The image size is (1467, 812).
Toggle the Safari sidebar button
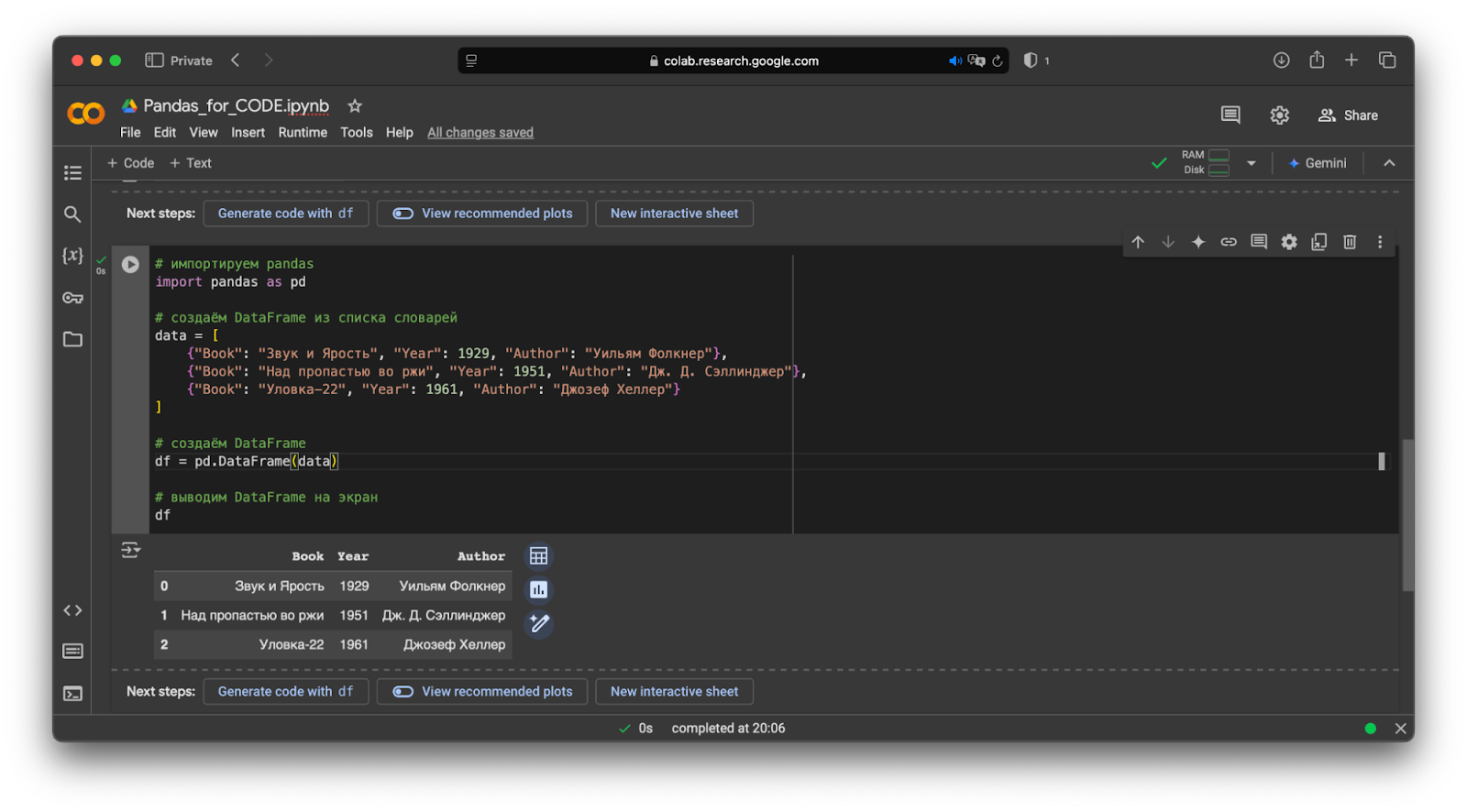tap(154, 60)
